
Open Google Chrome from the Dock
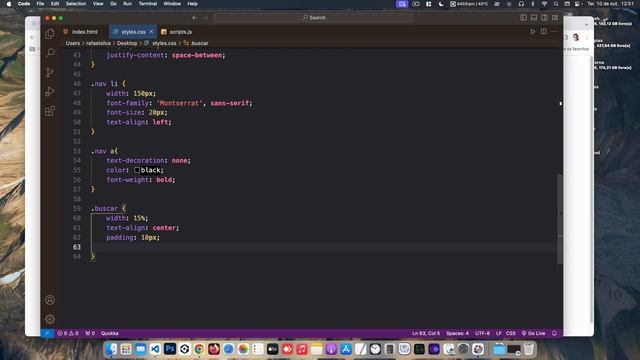(x=199, y=349)
